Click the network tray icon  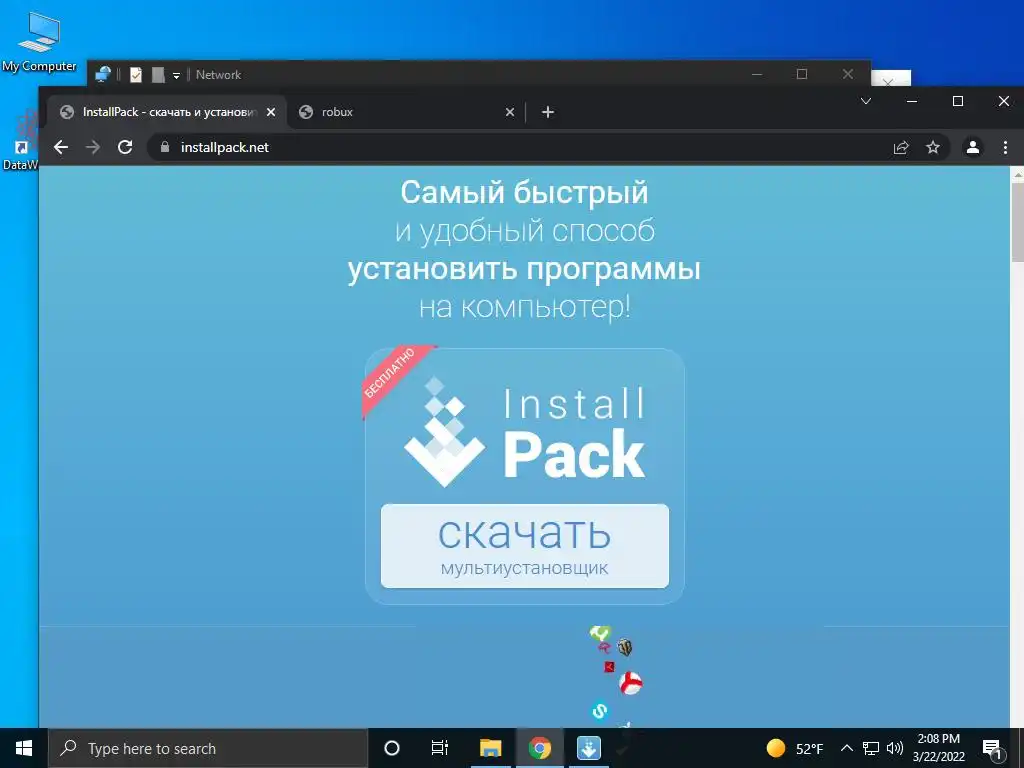(x=871, y=748)
